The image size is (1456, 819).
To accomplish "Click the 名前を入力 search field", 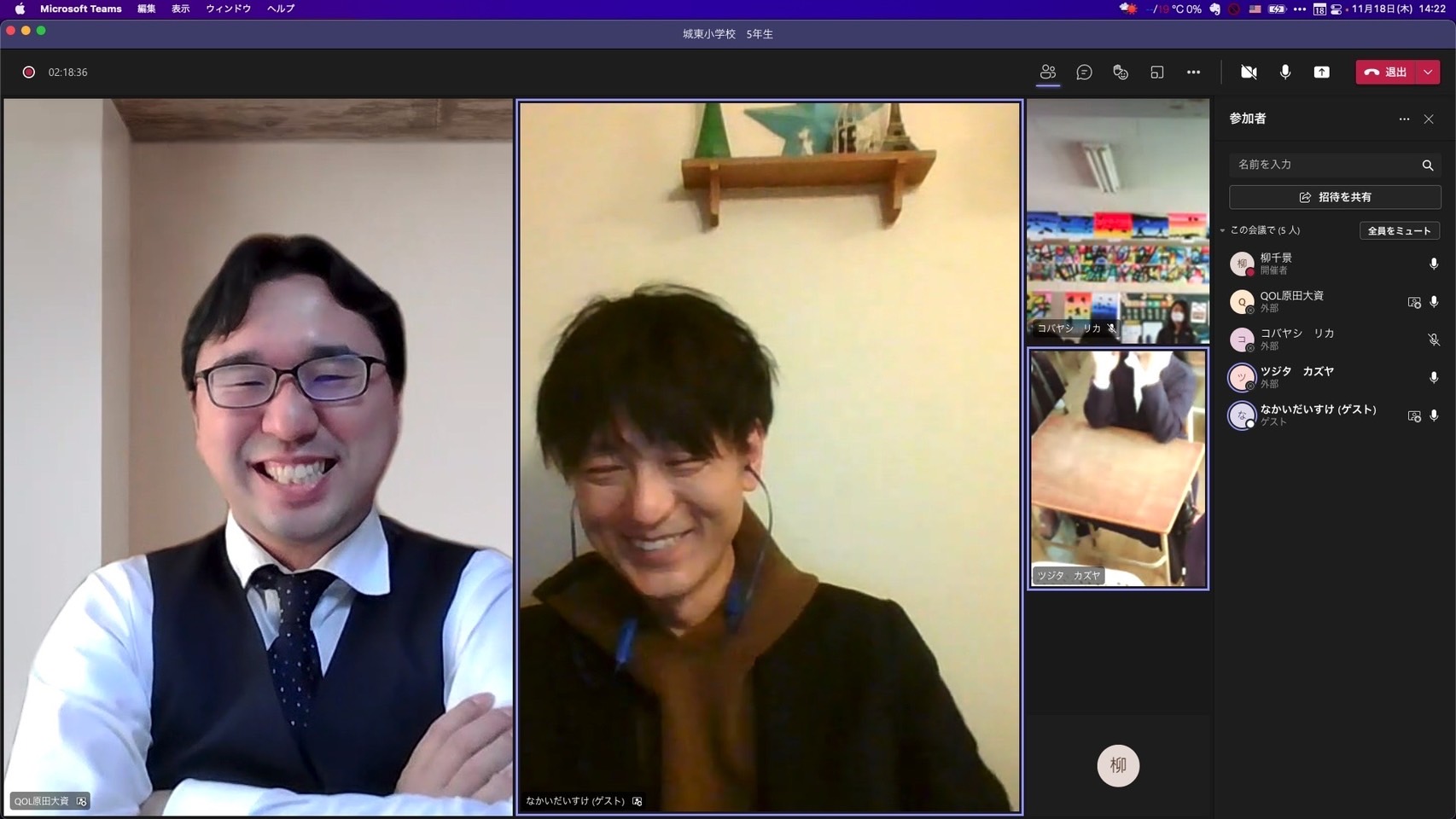I will (1323, 165).
